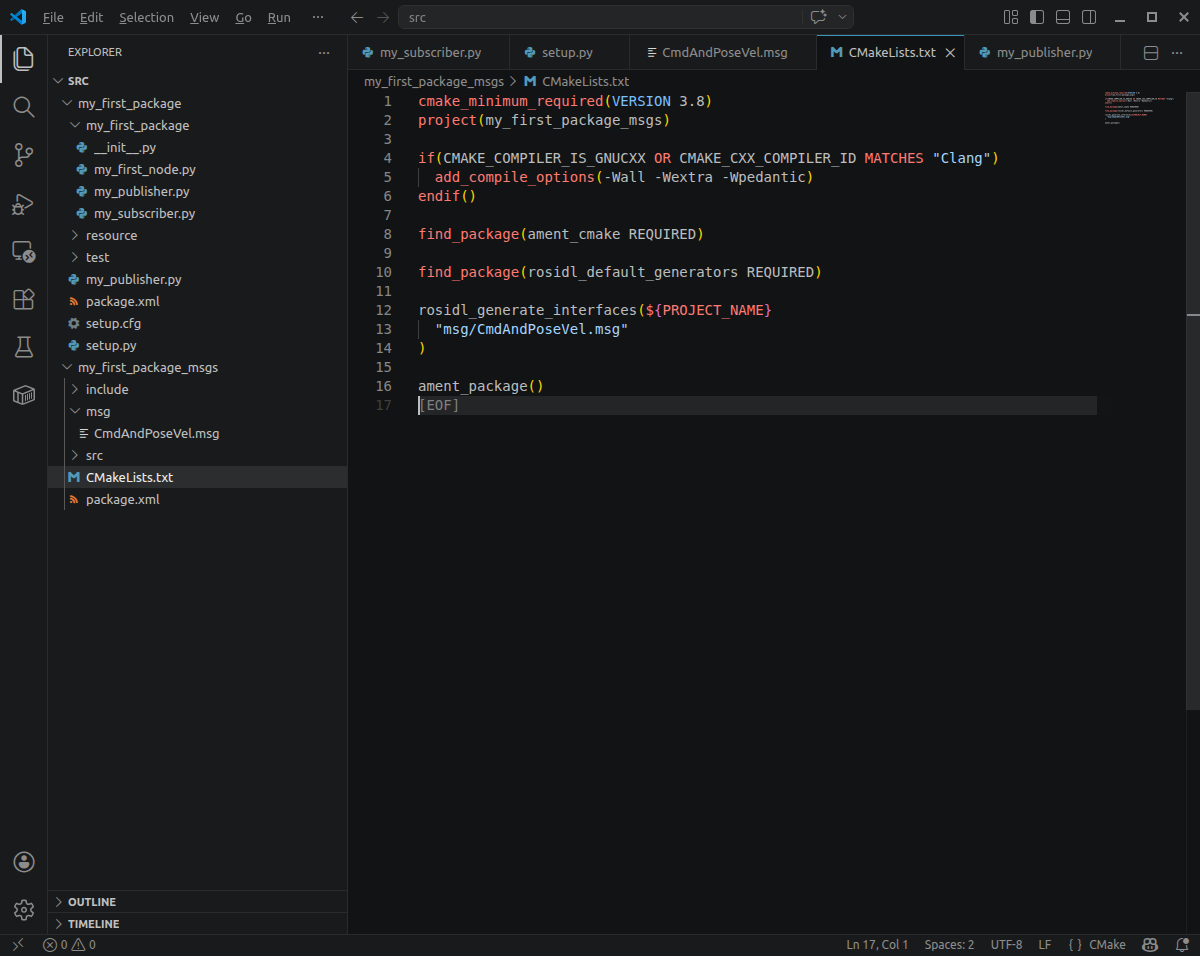Open the Edit menu

coord(91,18)
